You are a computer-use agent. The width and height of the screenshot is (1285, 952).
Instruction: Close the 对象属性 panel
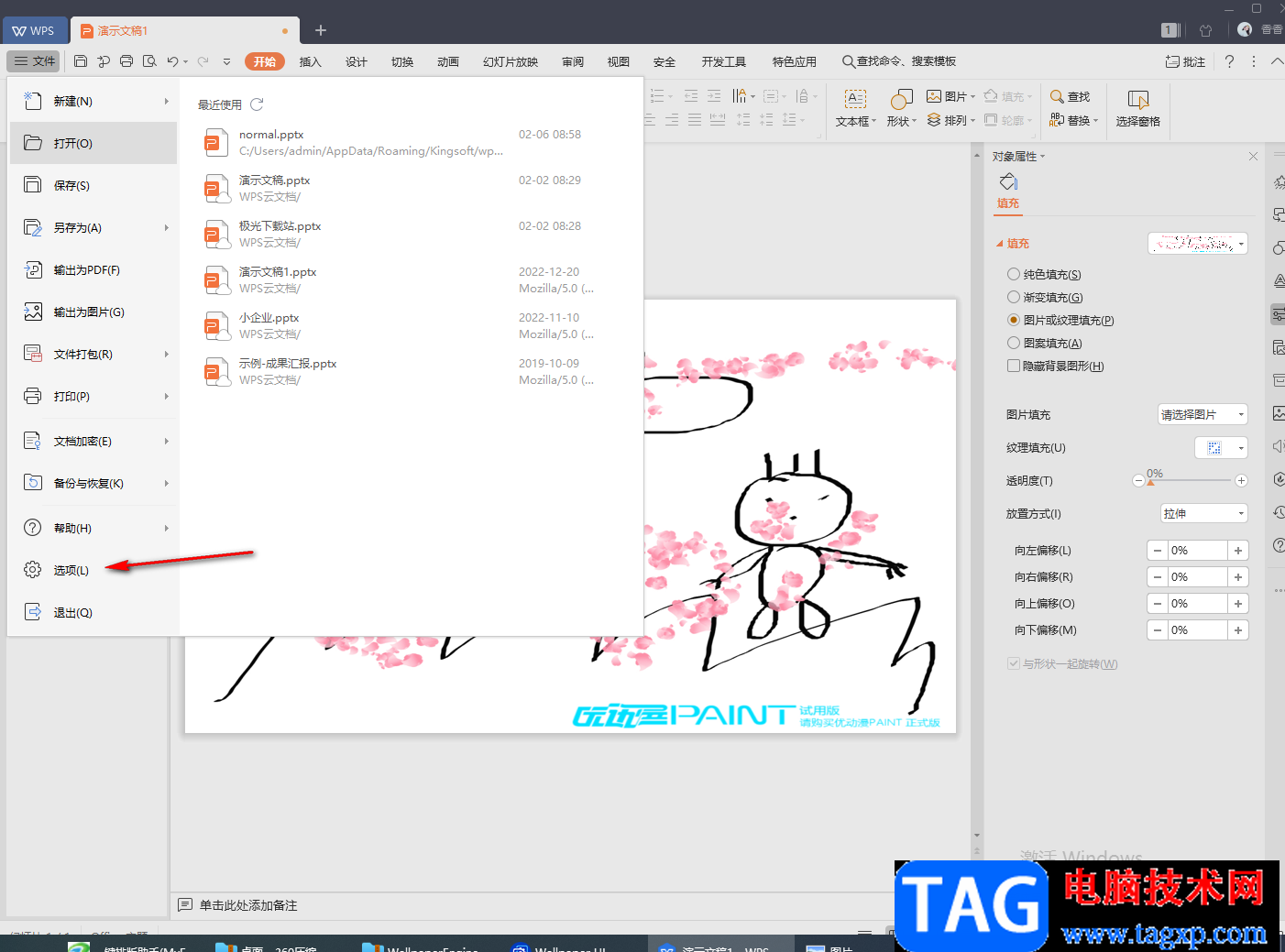click(x=1253, y=157)
